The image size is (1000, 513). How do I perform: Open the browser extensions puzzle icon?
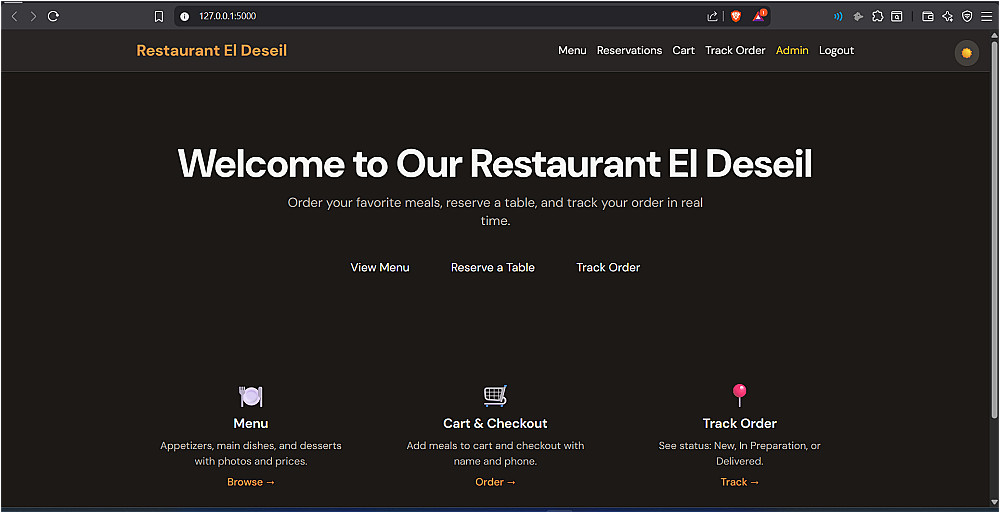(x=878, y=17)
